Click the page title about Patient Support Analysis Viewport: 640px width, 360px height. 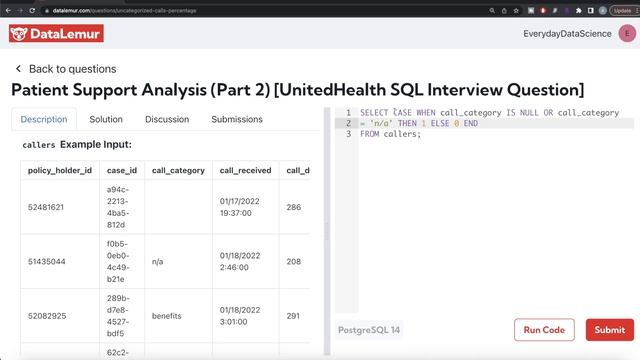pos(298,90)
